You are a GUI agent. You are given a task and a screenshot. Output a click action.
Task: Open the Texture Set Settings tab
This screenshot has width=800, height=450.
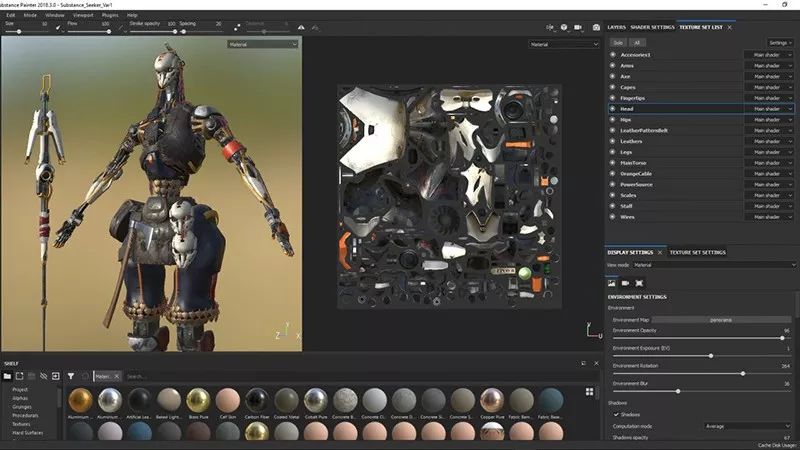[698, 253]
